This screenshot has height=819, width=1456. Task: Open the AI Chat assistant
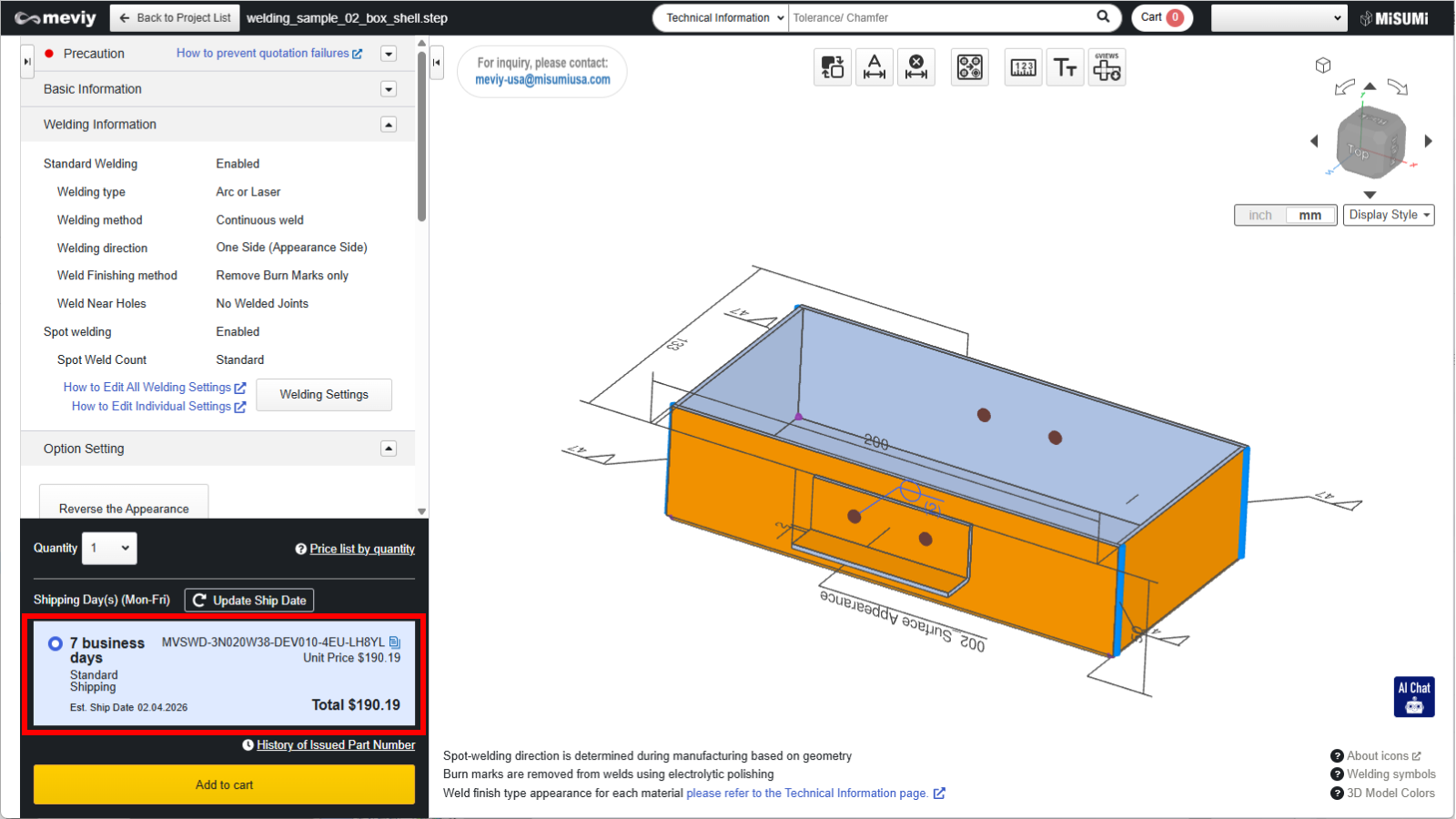coord(1414,697)
